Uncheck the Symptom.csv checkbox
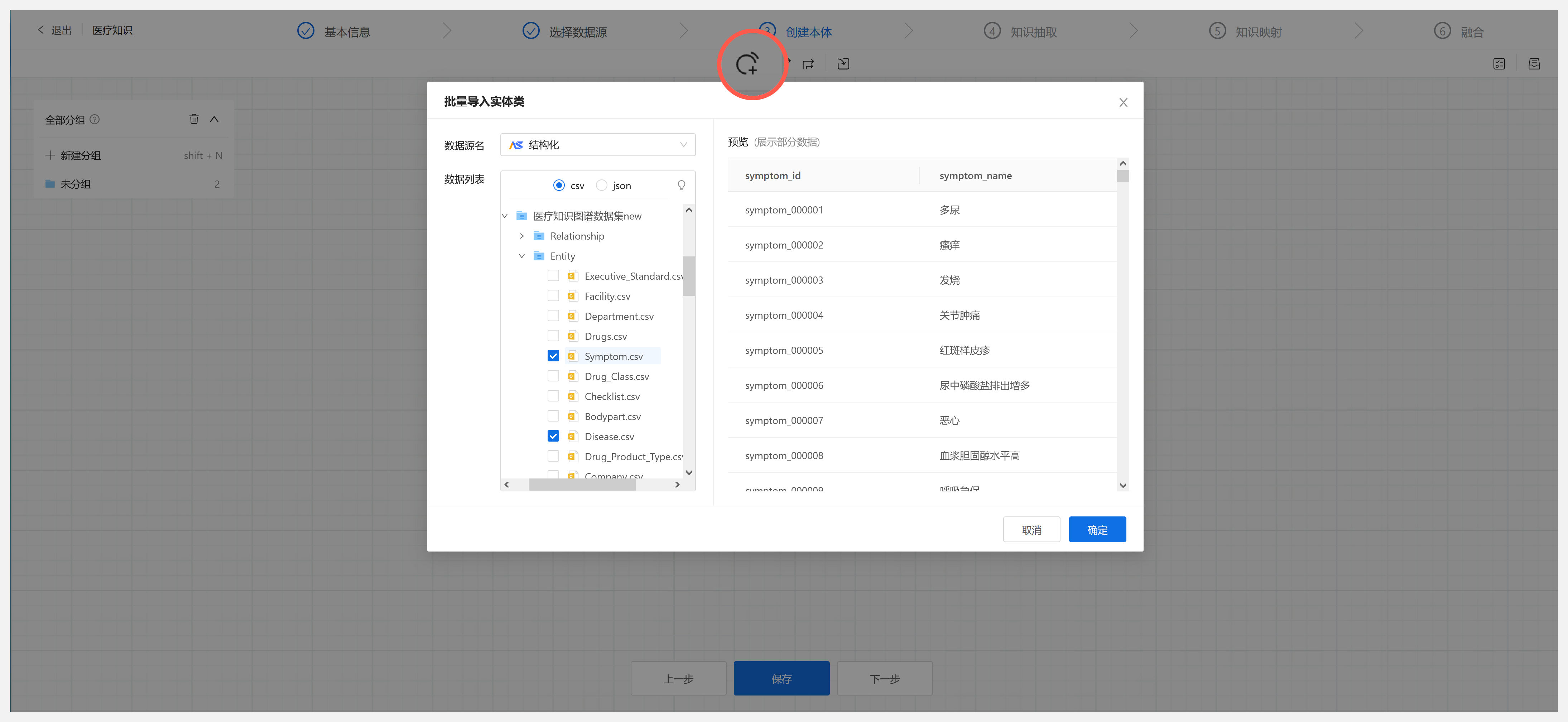The height and width of the screenshot is (722, 1568). tap(553, 356)
